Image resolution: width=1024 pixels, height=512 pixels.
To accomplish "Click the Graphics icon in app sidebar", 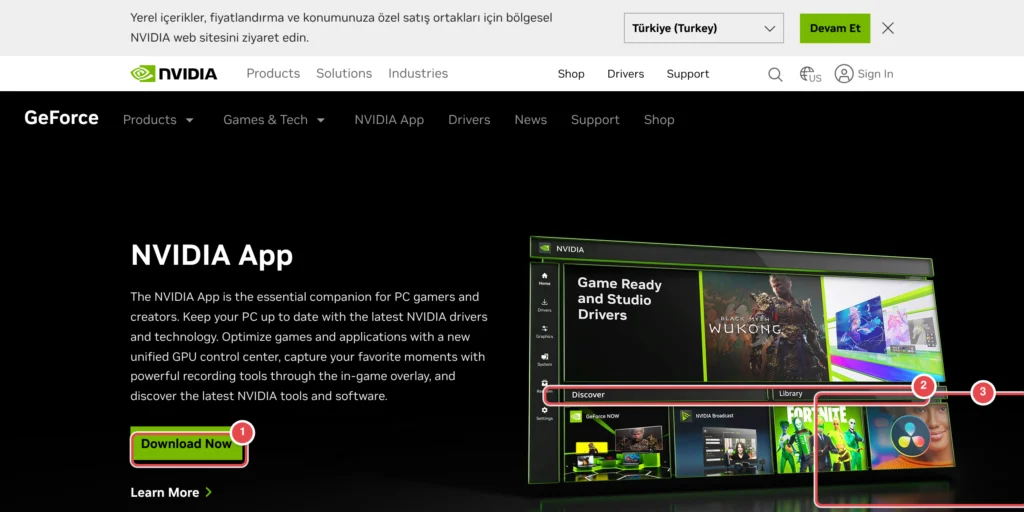I will [544, 332].
